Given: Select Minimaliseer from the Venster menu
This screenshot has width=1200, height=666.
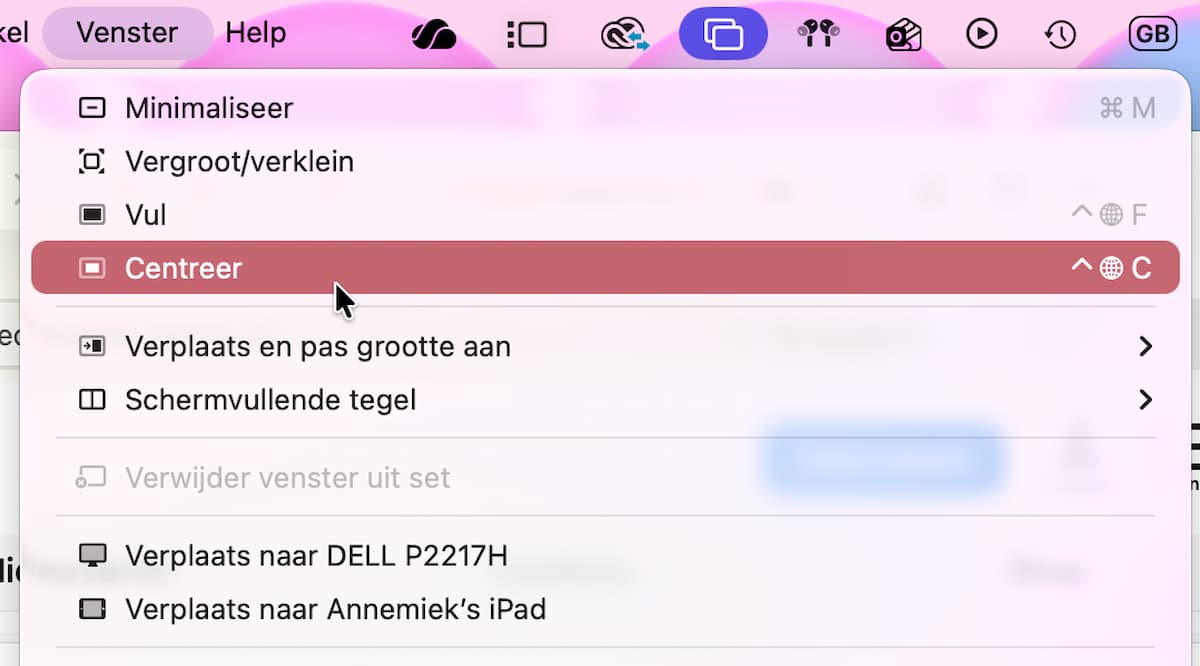Looking at the screenshot, I should coord(606,108).
